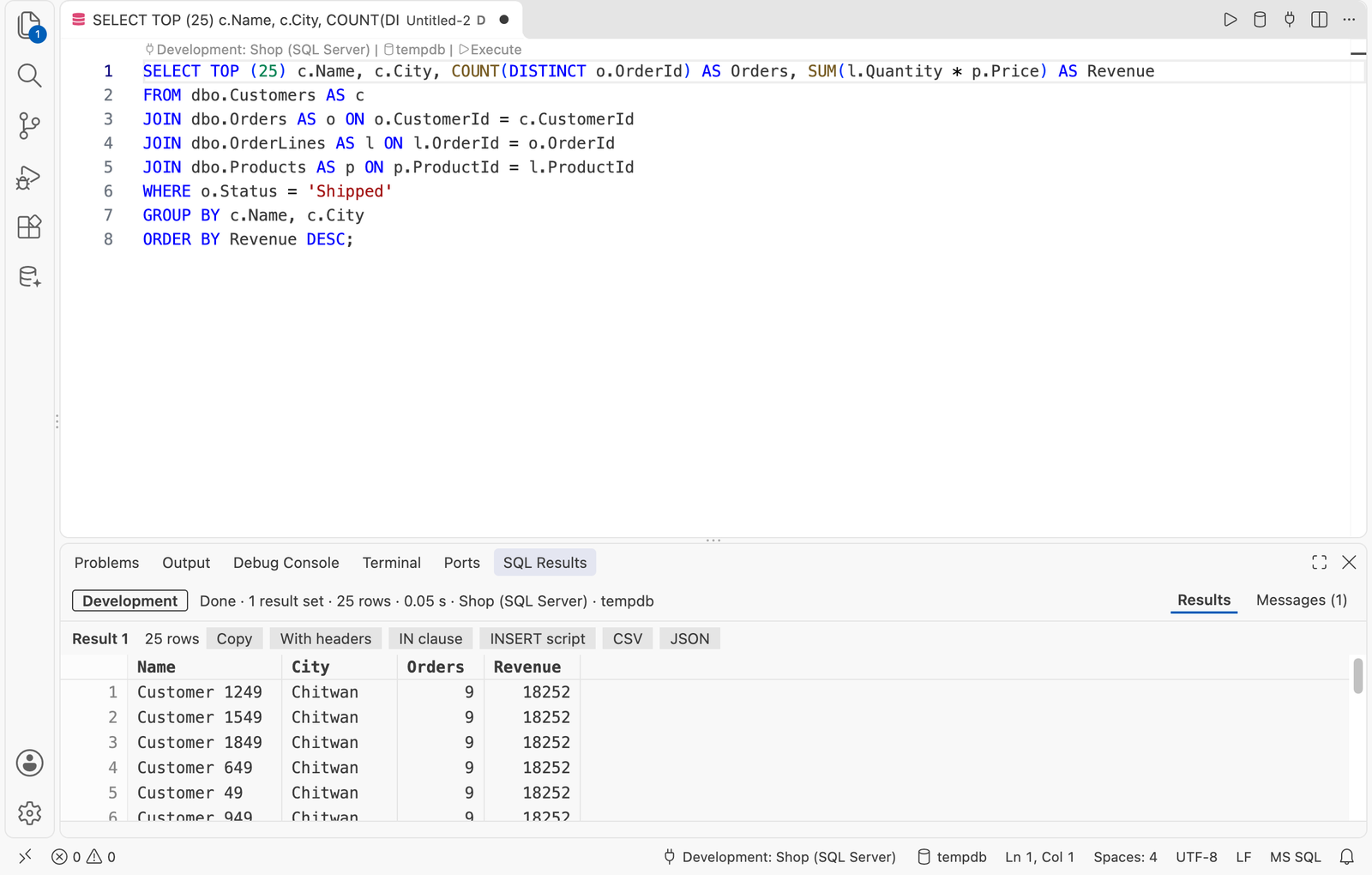Open Run and Debug view icon
The width and height of the screenshot is (1372, 875).
(30, 177)
